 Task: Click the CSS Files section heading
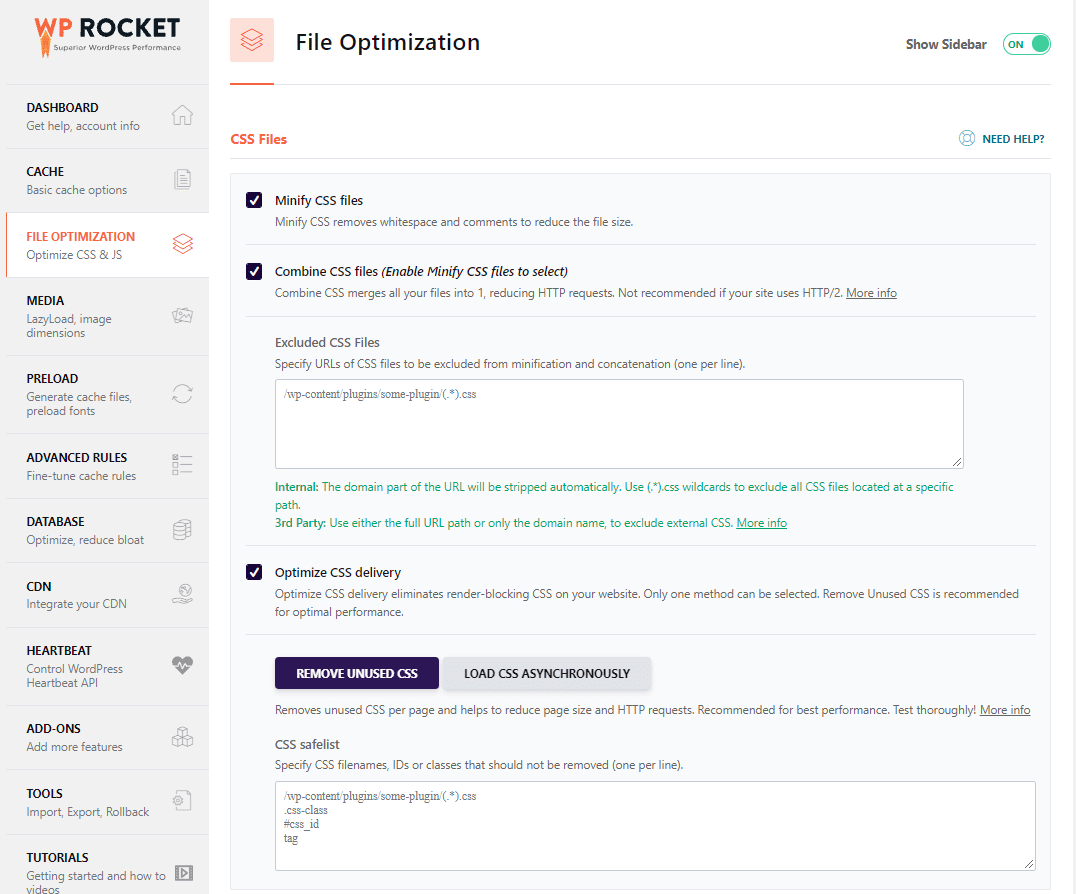click(259, 139)
